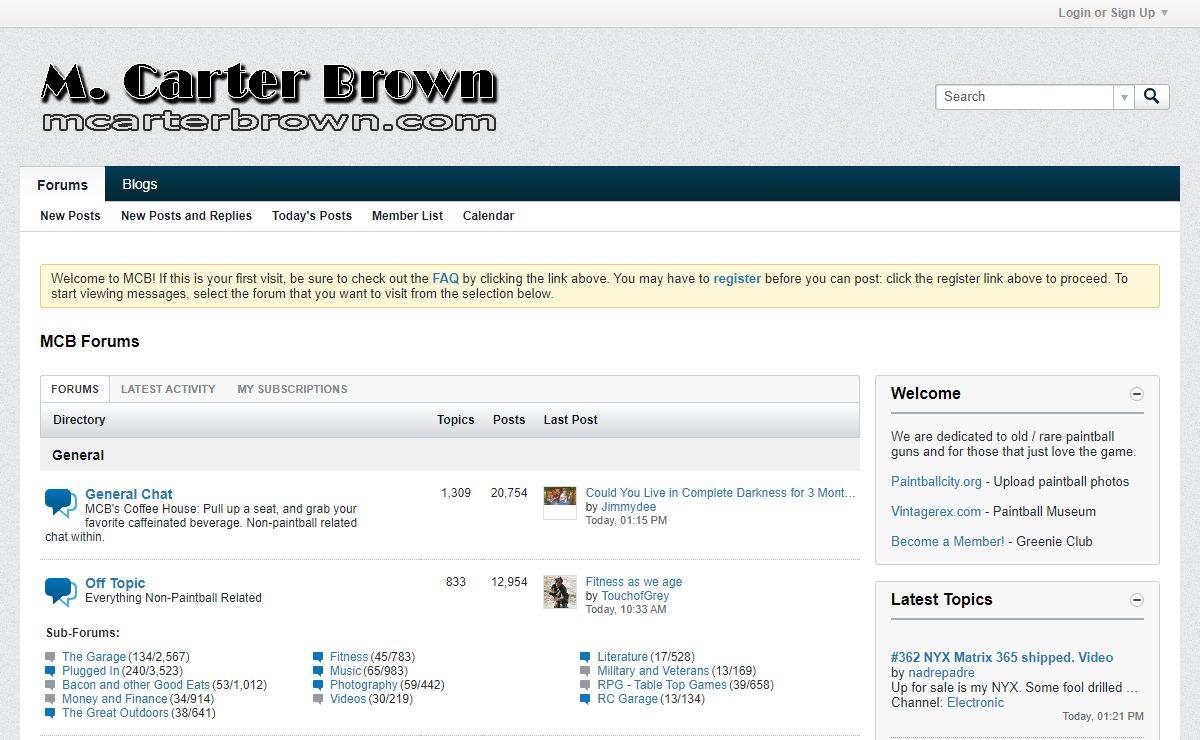Click the icon beside Literature sub-forum
1200x740 pixels.
[x=586, y=657]
